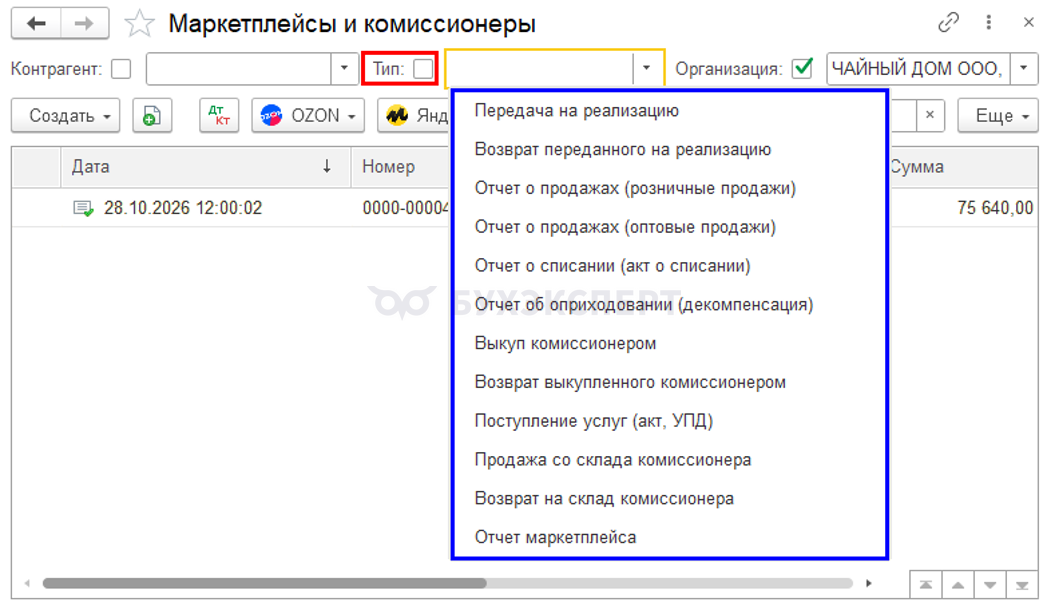Open the OZON button menu
The image size is (1048, 606).
coord(308,116)
